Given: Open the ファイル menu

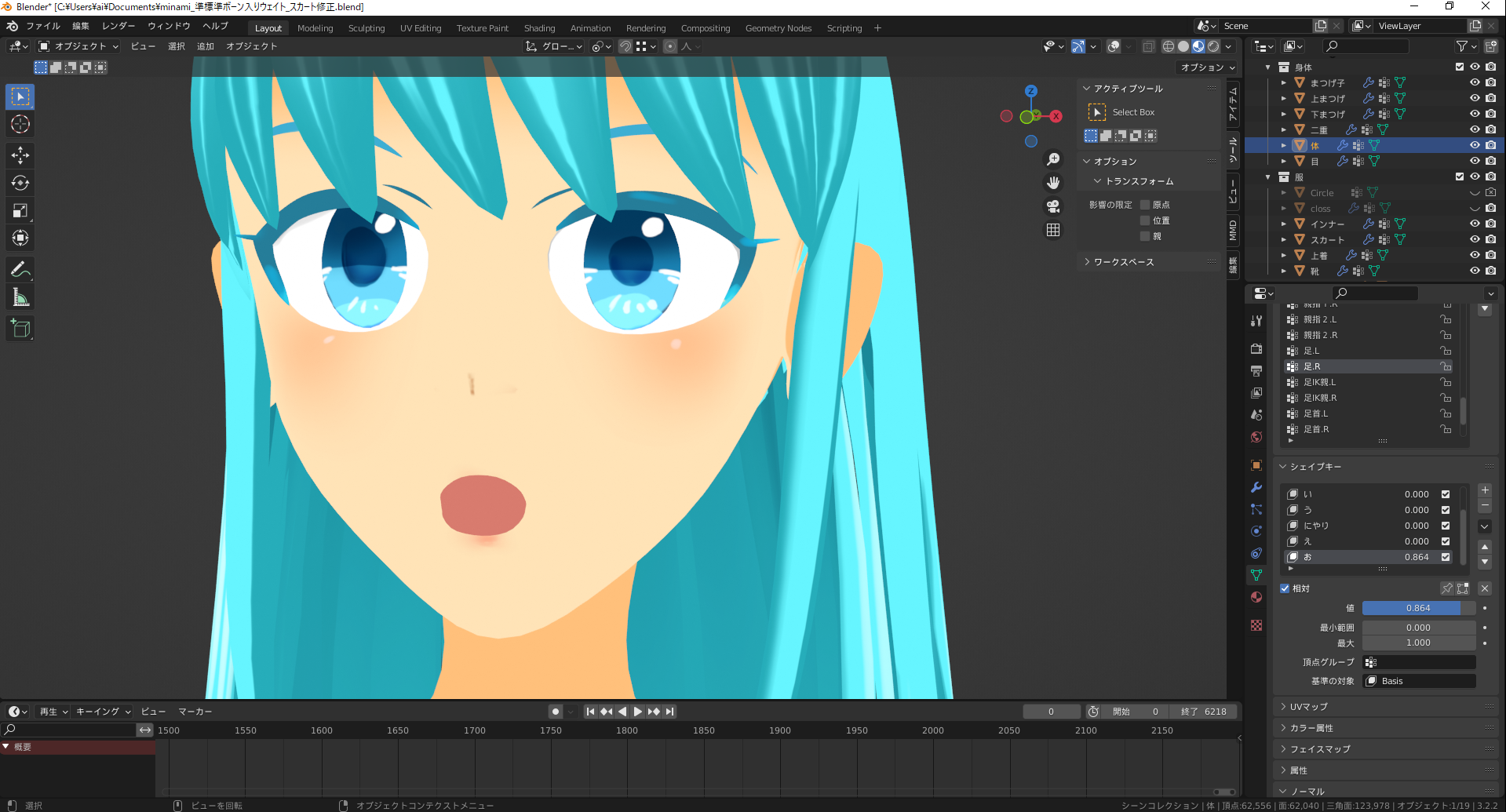Looking at the screenshot, I should pos(43,26).
